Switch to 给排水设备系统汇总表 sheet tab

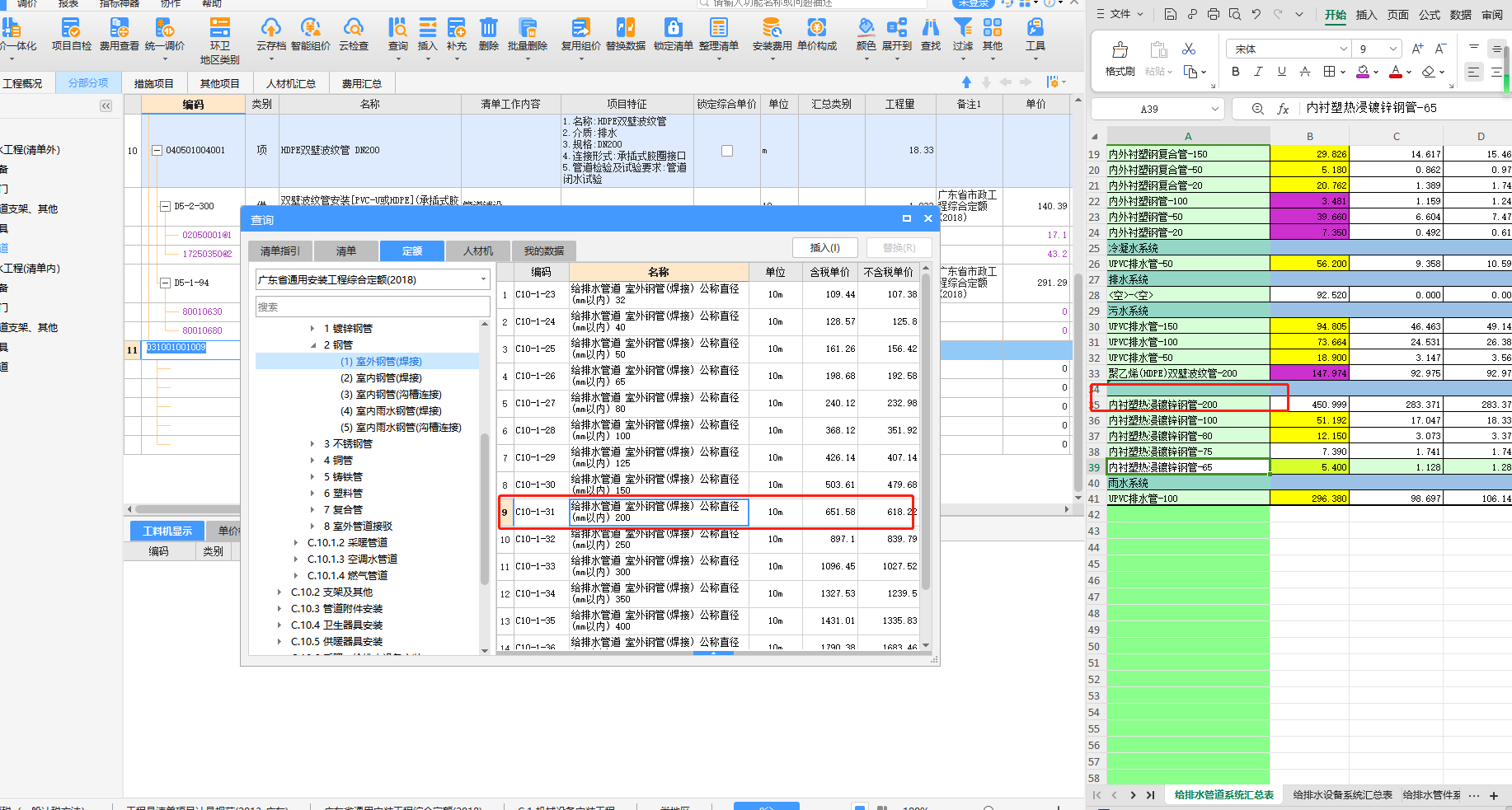(1342, 795)
